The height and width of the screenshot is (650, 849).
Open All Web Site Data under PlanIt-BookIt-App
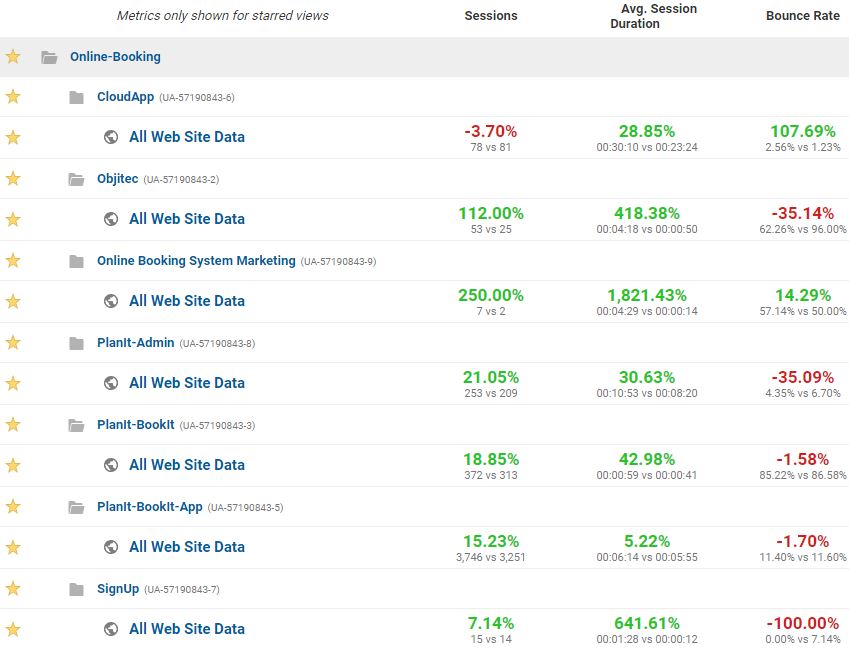pyautogui.click(x=187, y=547)
